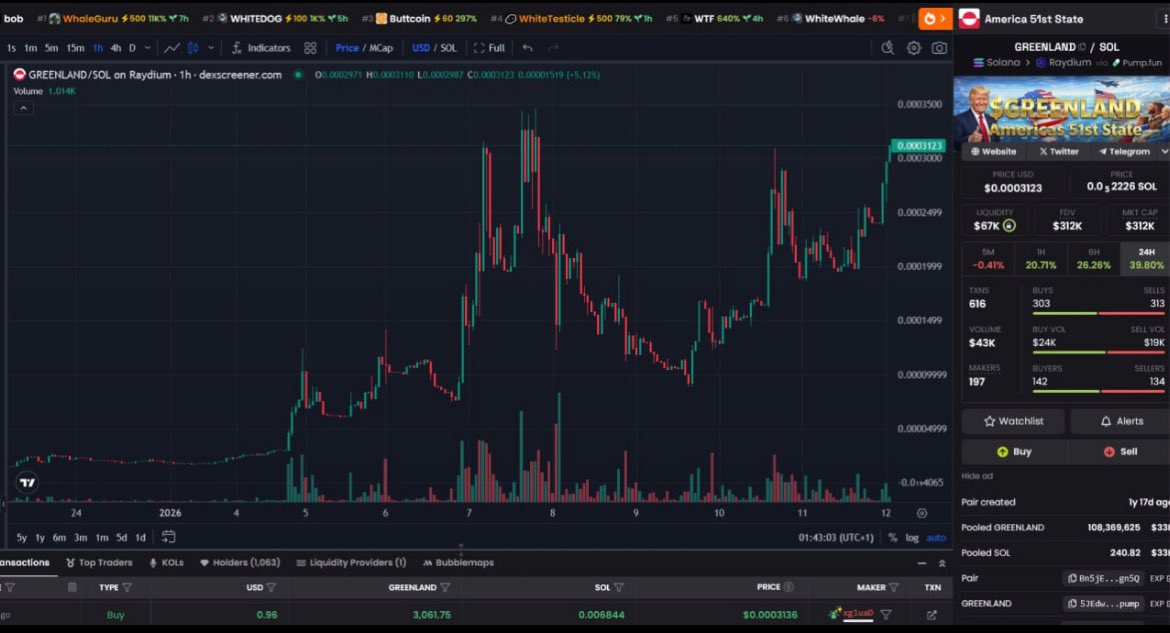Set chart range to 5d
The image size is (1170, 633).
(121, 537)
